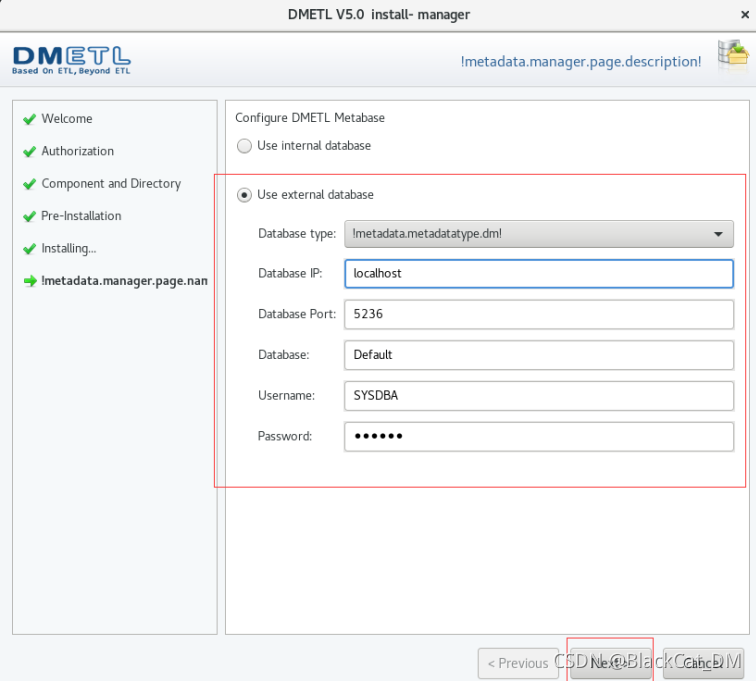Image resolution: width=756 pixels, height=681 pixels.
Task: Click the !metadata.manager.page.description! header text
Action: point(581,62)
